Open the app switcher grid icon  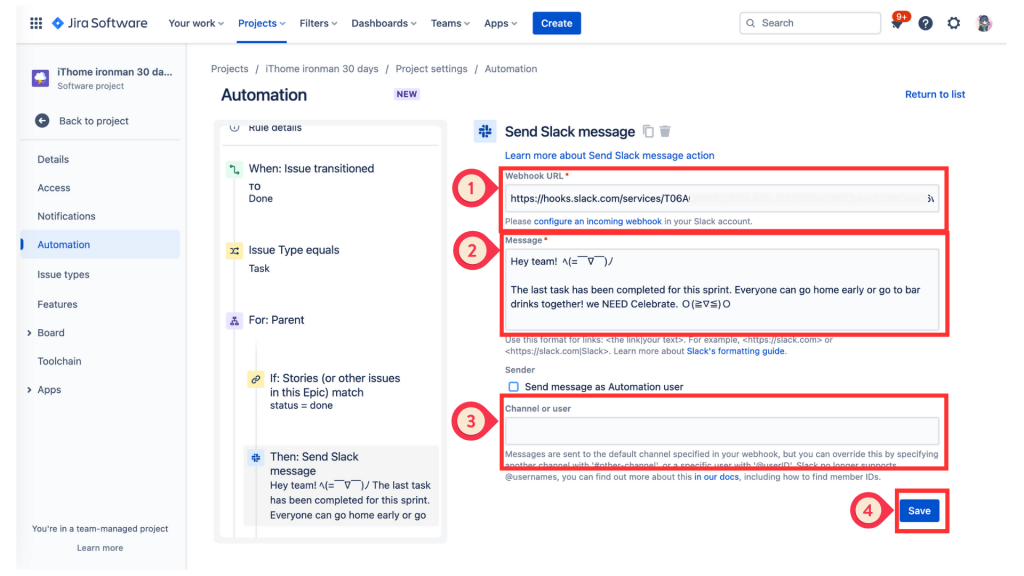coord(36,23)
